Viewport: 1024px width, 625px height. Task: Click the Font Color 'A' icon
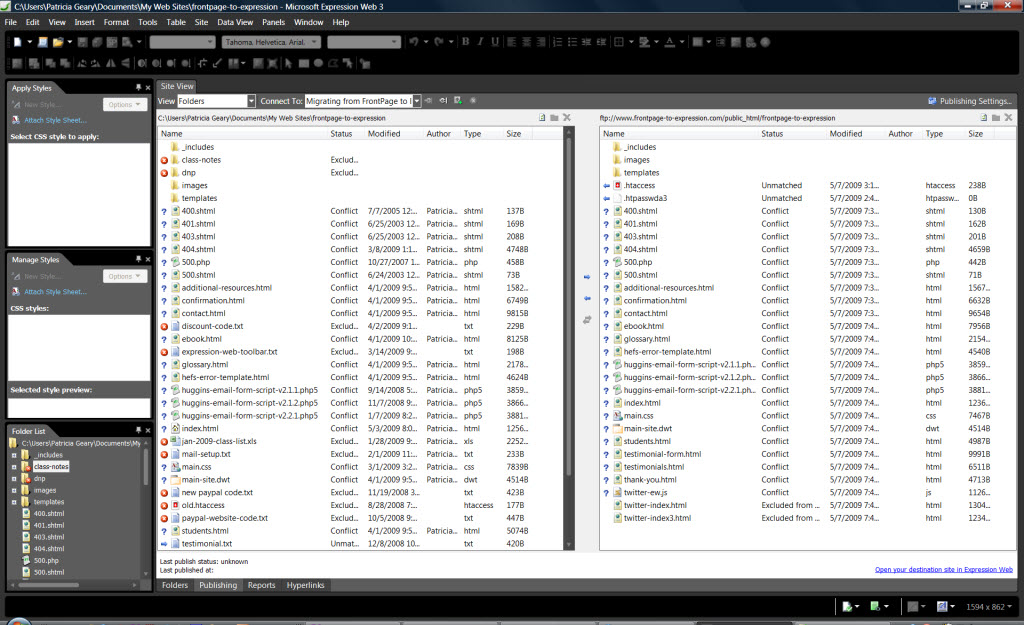click(669, 42)
